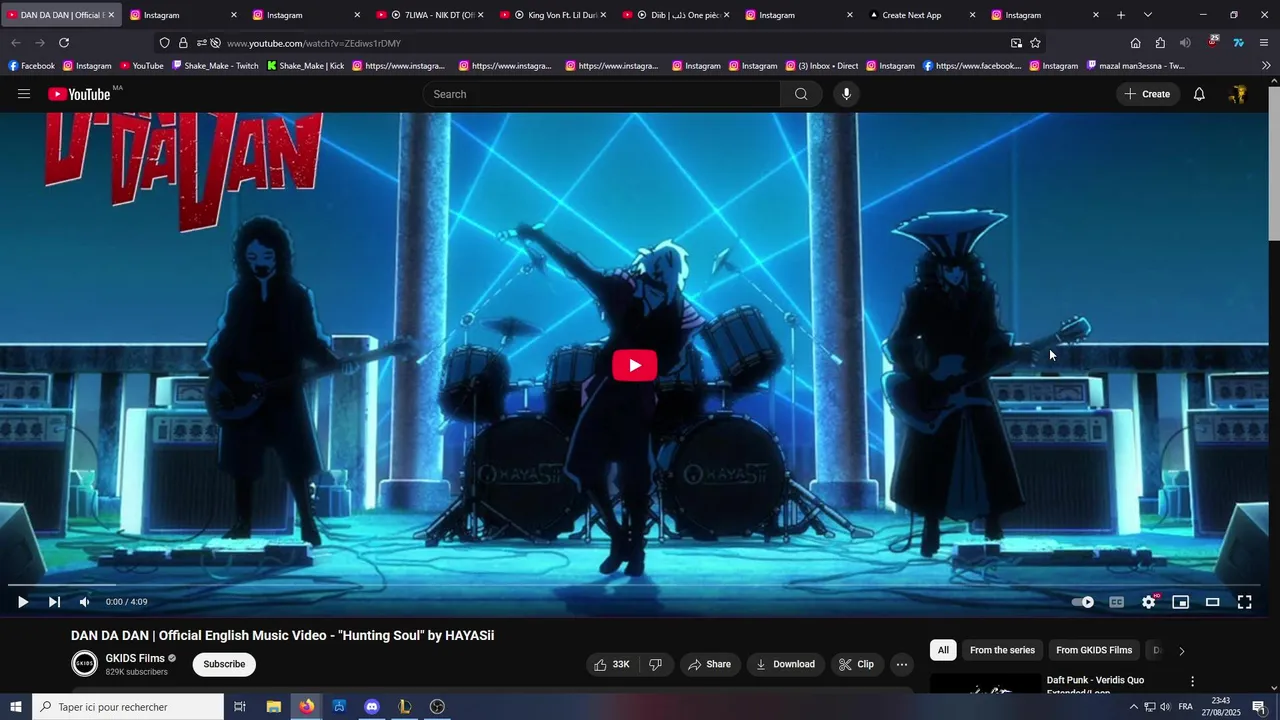The height and width of the screenshot is (720, 1280).
Task: Focus the YouTube search box
Action: point(601,94)
